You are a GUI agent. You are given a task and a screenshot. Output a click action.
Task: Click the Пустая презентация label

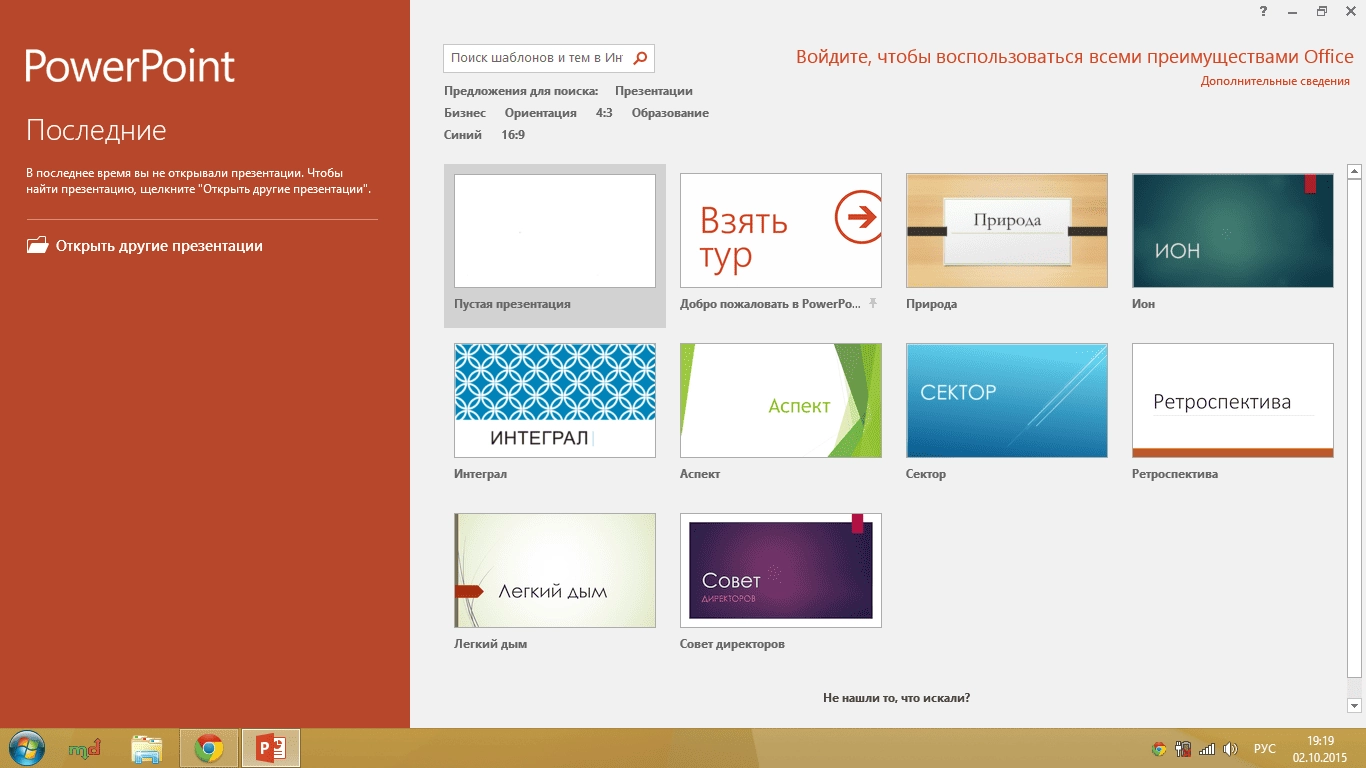tap(512, 304)
